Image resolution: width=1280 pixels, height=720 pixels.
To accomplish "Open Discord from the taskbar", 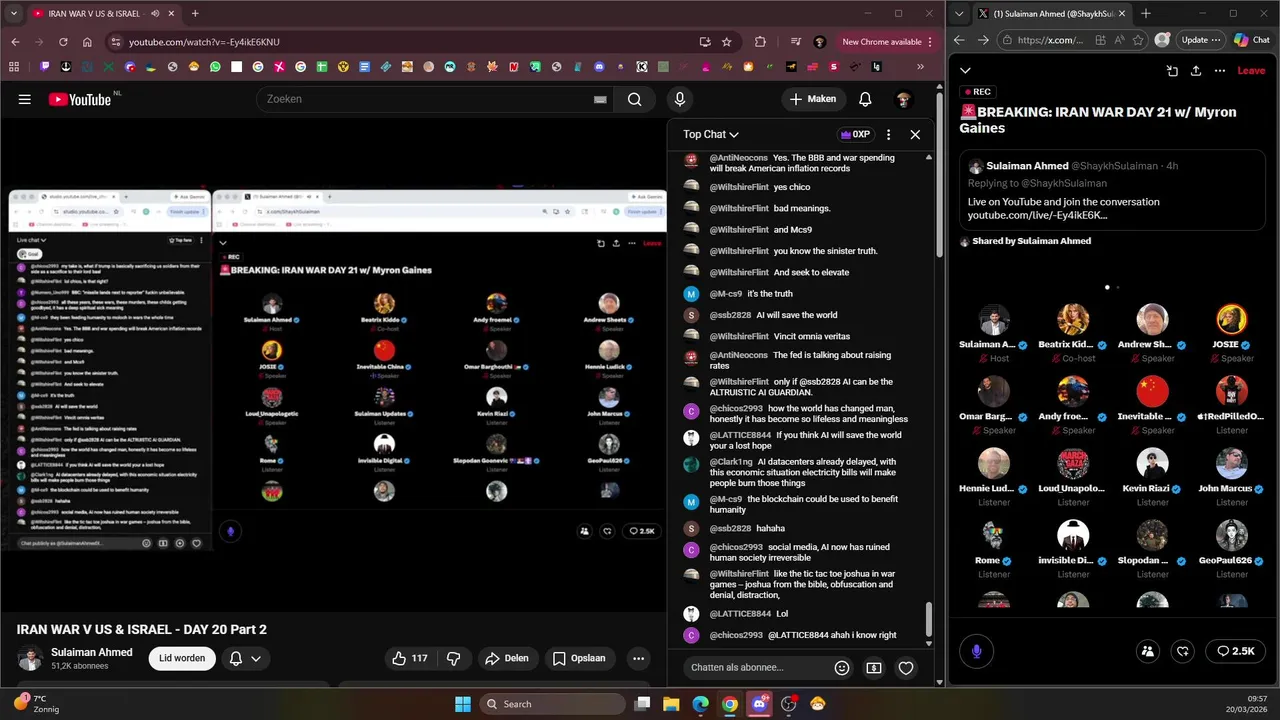I will point(759,704).
